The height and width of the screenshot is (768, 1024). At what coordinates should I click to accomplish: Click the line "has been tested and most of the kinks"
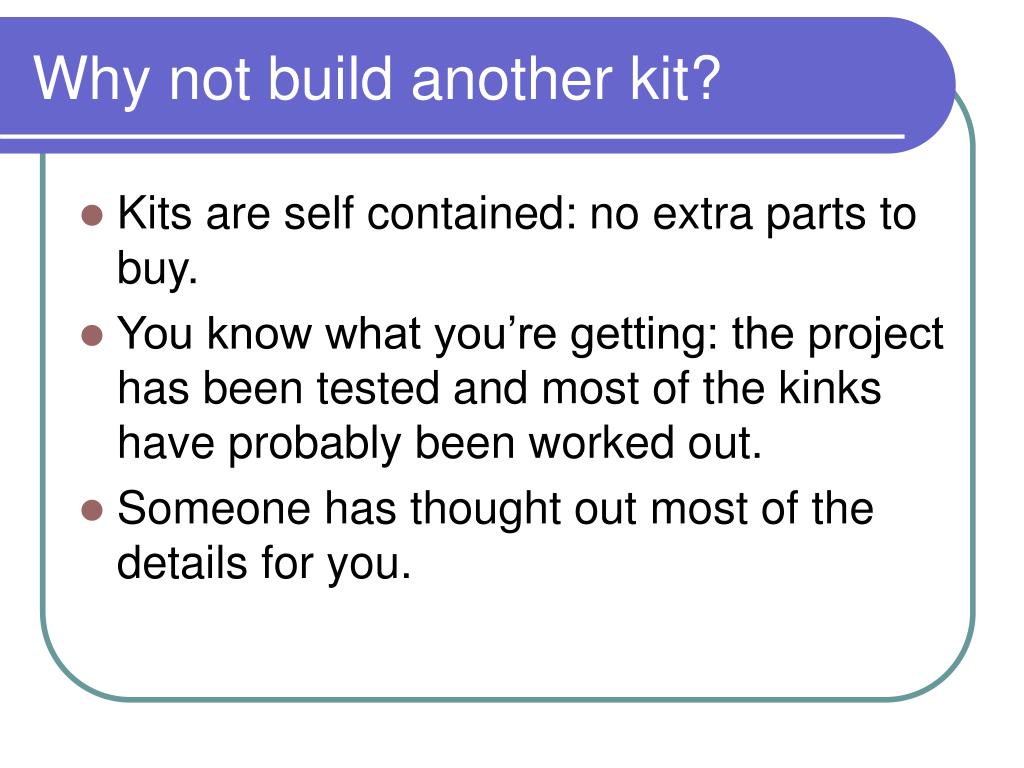pos(500,388)
